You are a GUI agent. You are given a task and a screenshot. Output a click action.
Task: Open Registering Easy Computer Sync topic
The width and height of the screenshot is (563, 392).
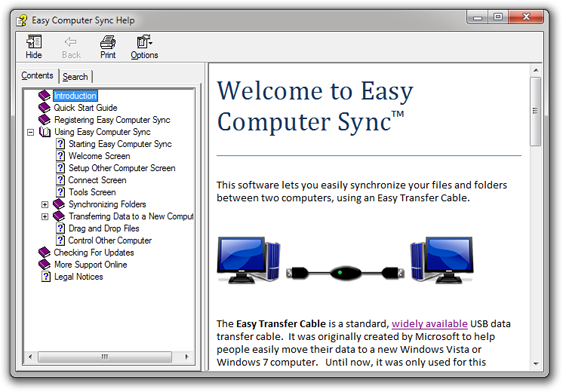tap(112, 120)
